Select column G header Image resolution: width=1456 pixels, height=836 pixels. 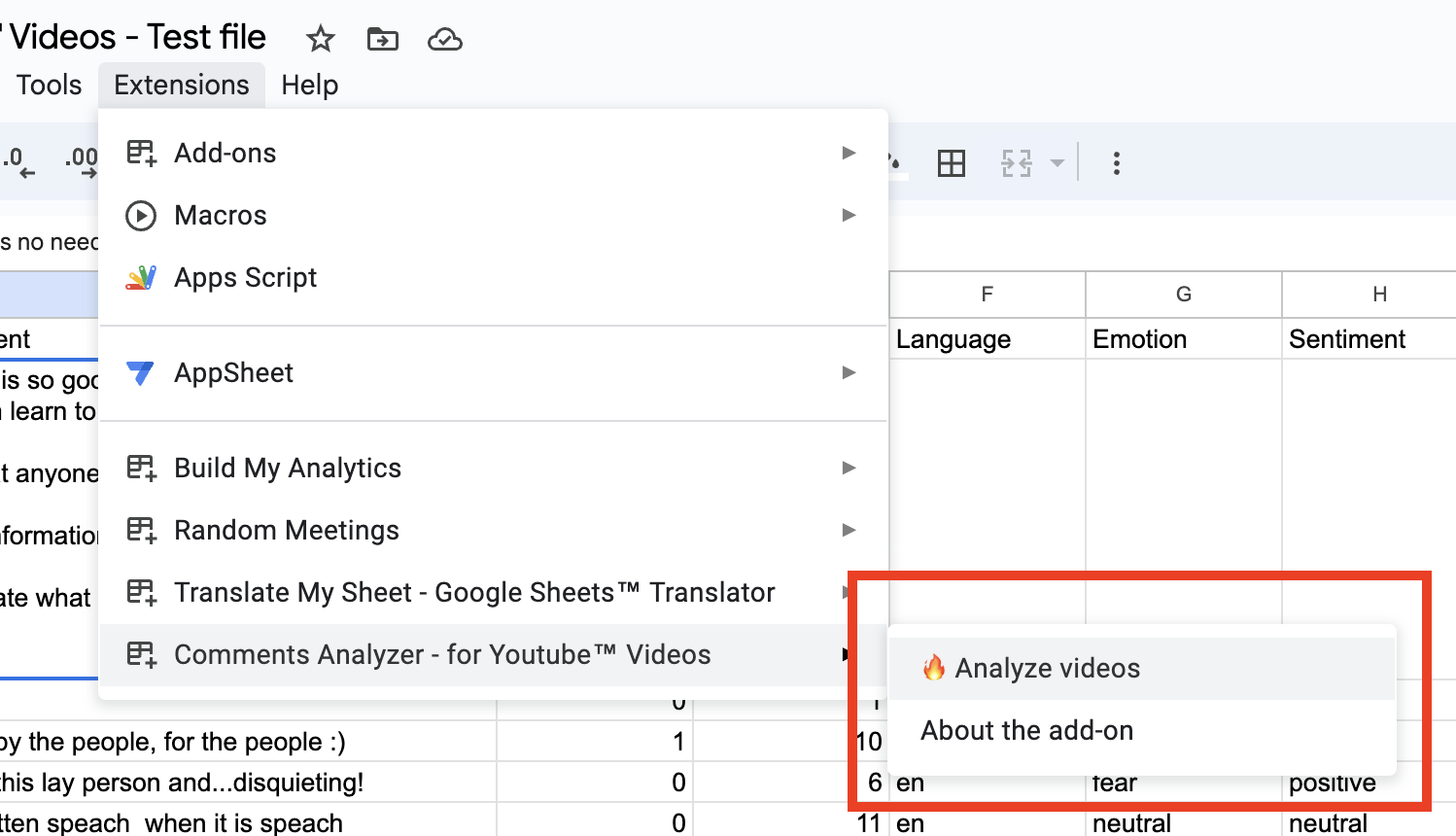point(1183,295)
